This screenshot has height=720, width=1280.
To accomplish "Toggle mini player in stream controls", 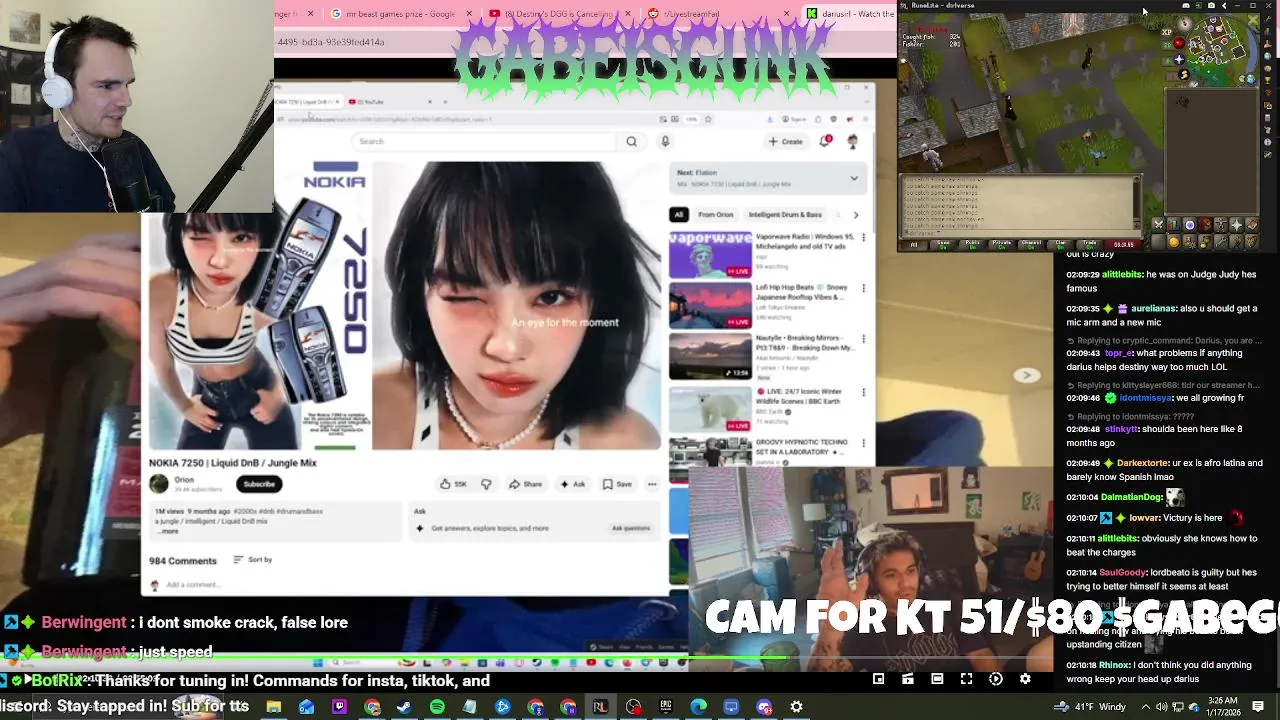I will click(878, 679).
